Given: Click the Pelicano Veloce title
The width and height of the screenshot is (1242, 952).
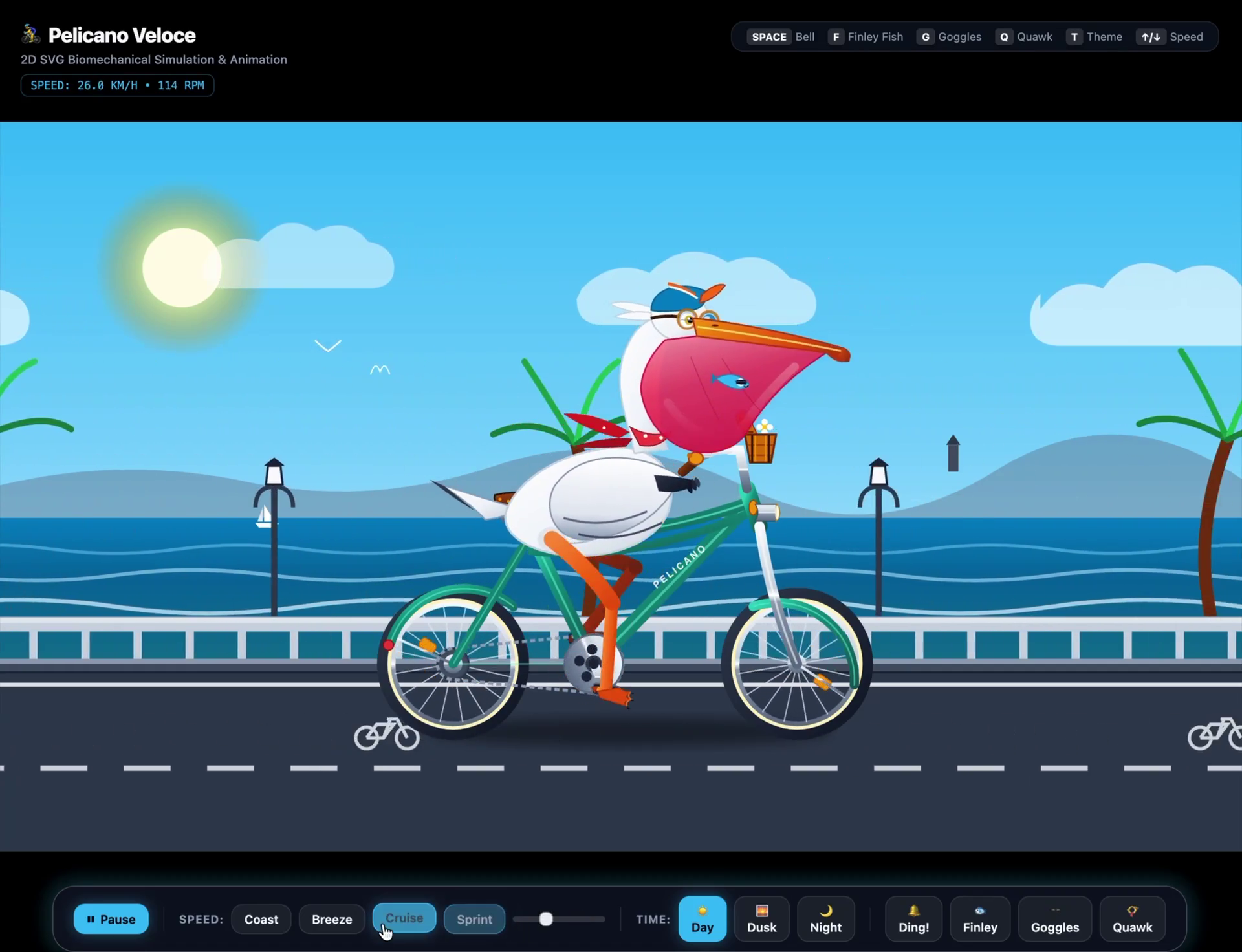Looking at the screenshot, I should [122, 35].
